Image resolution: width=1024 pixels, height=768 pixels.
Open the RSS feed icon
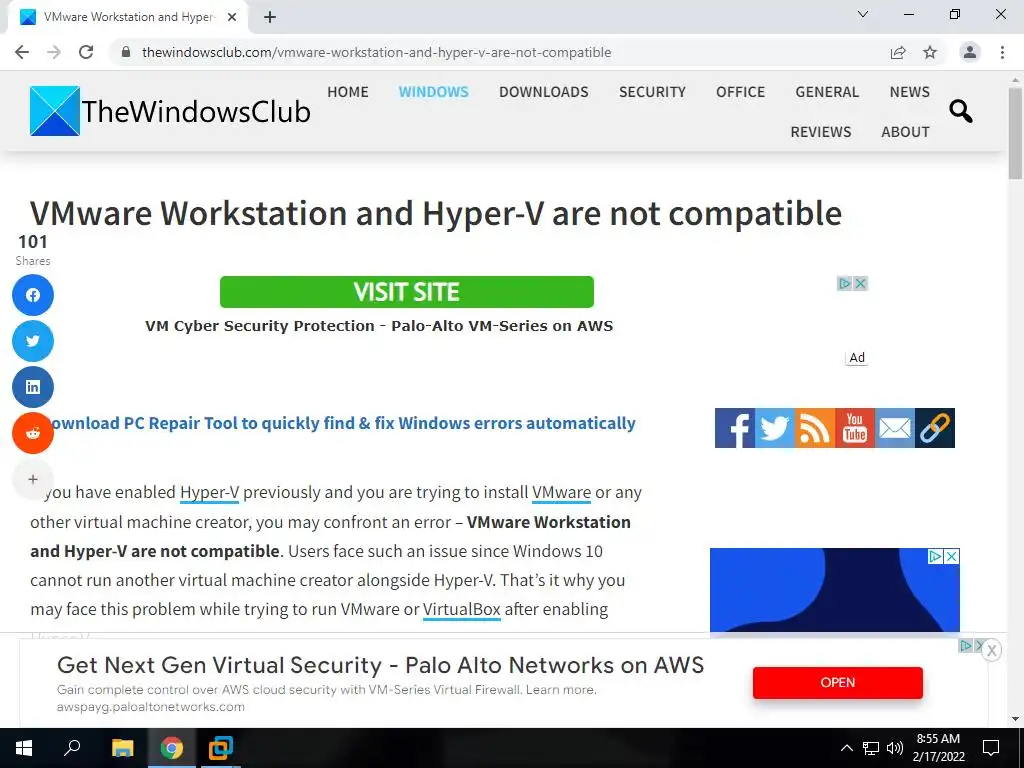click(x=814, y=428)
